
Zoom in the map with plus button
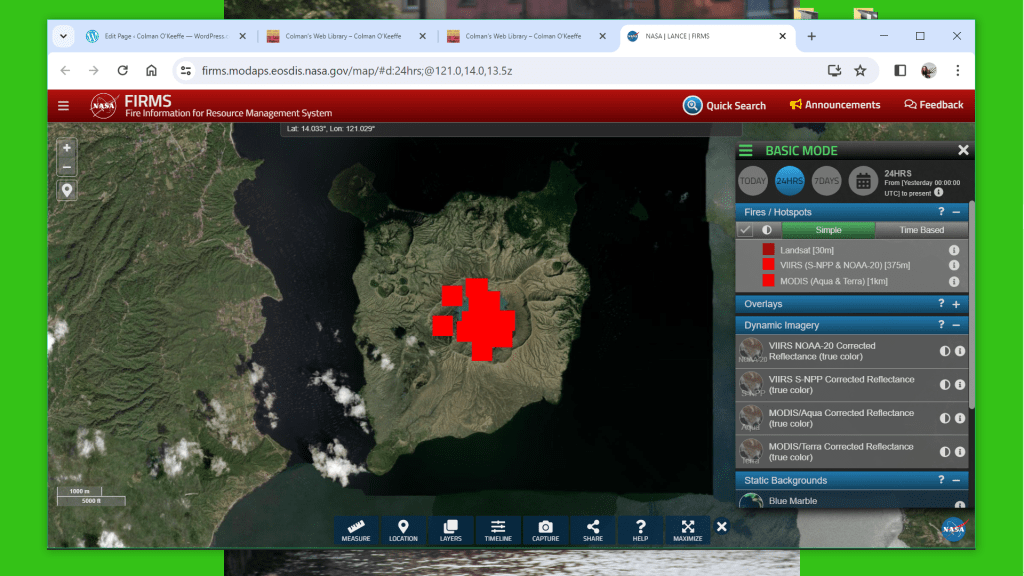point(67,147)
